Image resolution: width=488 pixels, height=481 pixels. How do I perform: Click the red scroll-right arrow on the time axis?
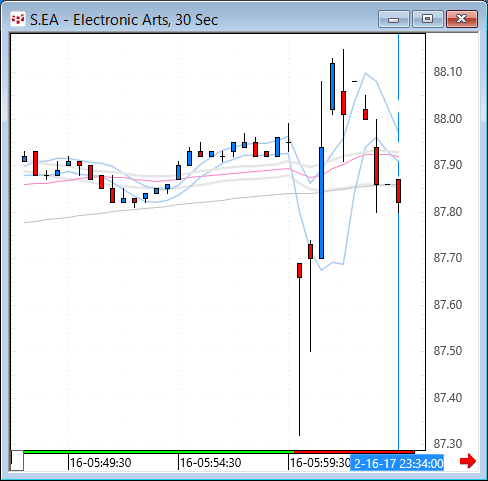click(x=468, y=461)
